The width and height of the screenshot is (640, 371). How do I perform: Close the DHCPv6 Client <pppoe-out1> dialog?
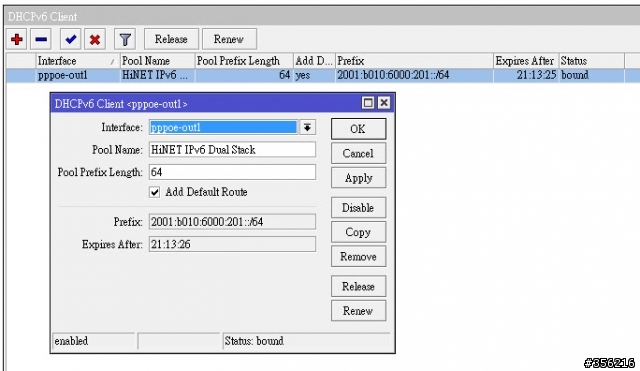pos(384,103)
